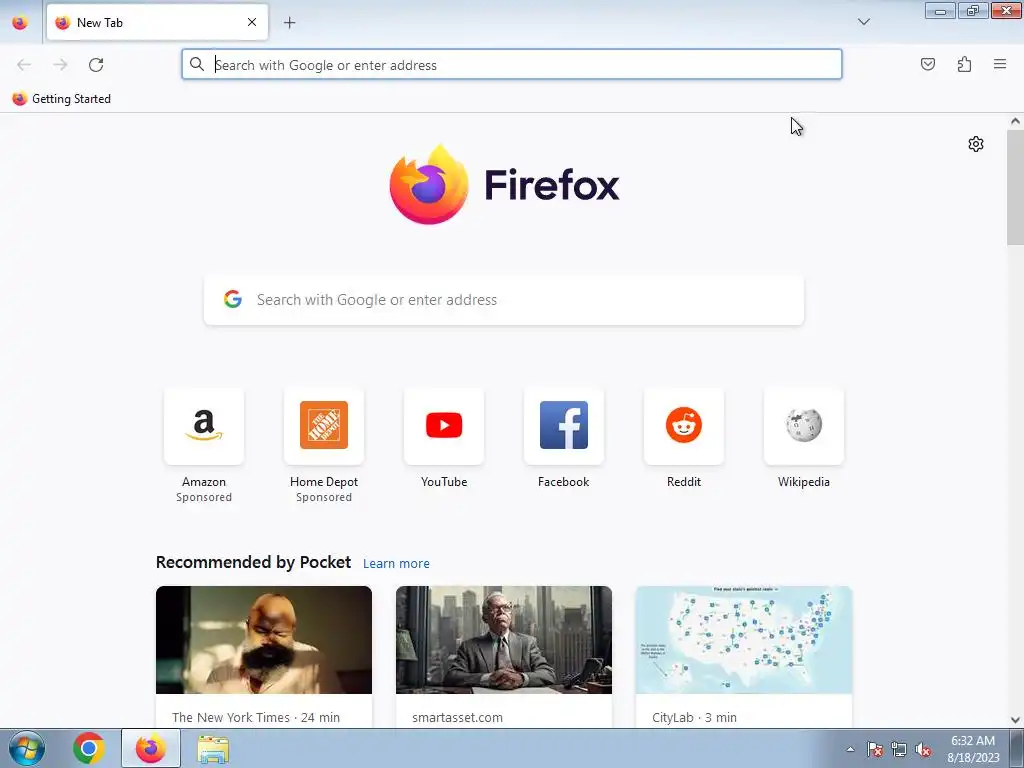This screenshot has width=1024, height=768.
Task: Focus the Google search box on page
Action: [504, 300]
